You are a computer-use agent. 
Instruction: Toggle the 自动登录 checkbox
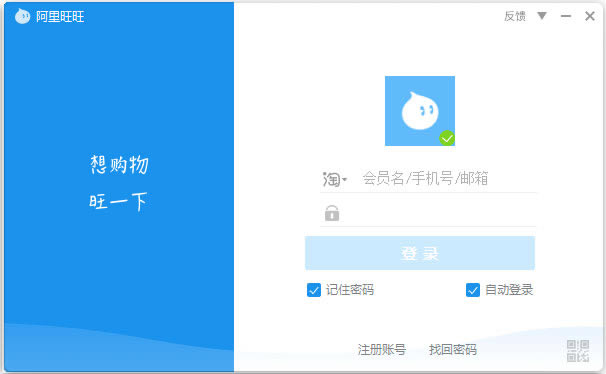(473, 290)
